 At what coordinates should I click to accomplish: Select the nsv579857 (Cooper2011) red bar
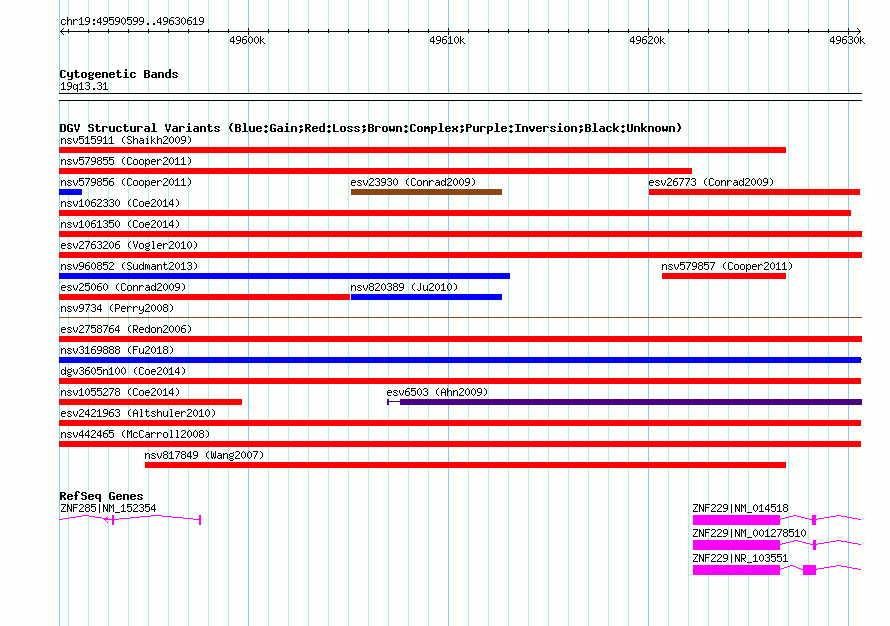click(x=724, y=276)
